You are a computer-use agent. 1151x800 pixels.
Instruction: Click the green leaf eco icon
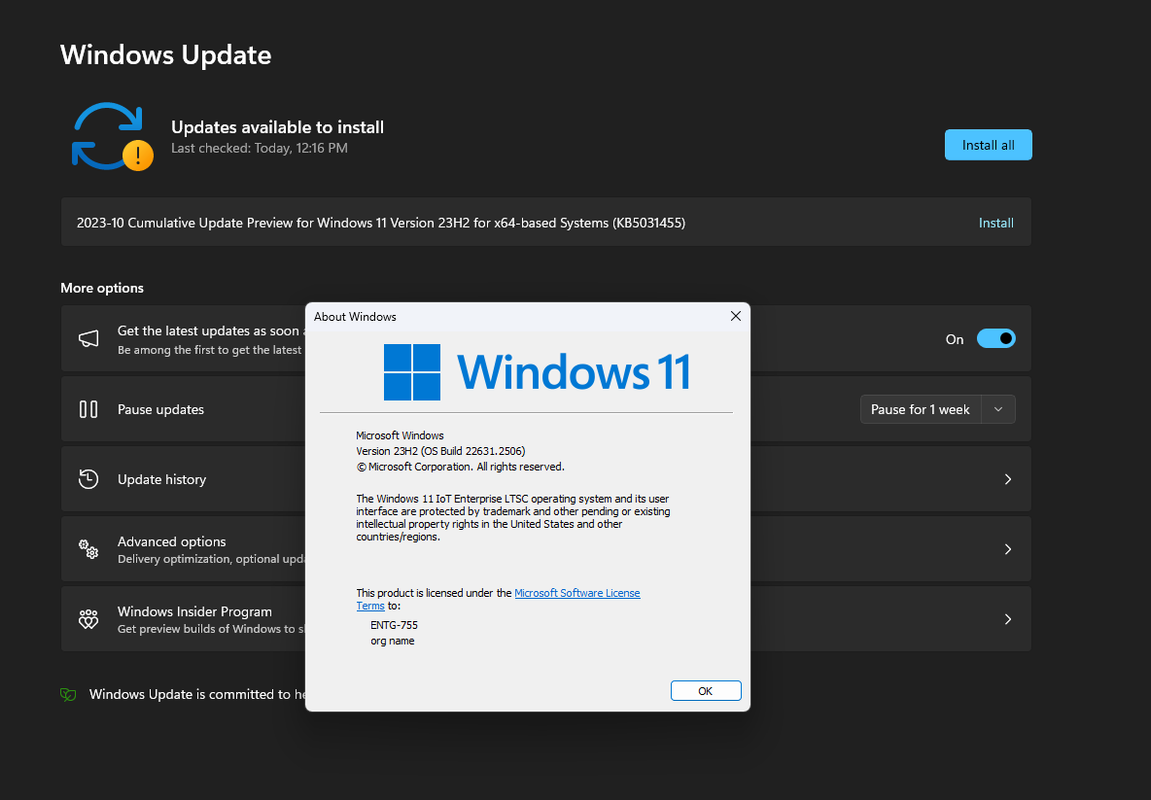pyautogui.click(x=68, y=694)
